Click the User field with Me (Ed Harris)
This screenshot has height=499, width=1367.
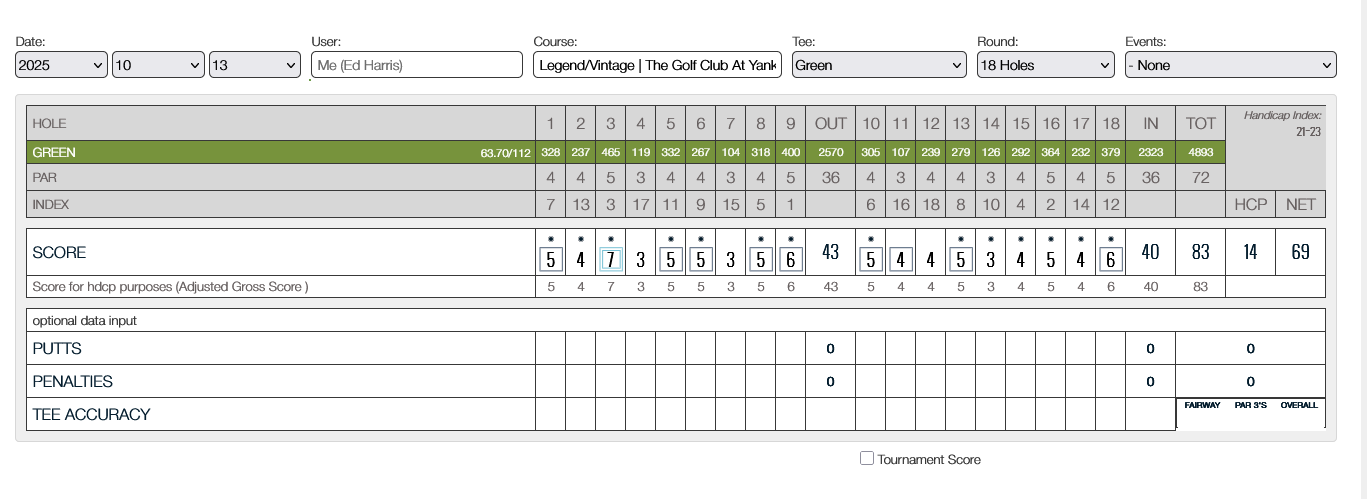[416, 65]
